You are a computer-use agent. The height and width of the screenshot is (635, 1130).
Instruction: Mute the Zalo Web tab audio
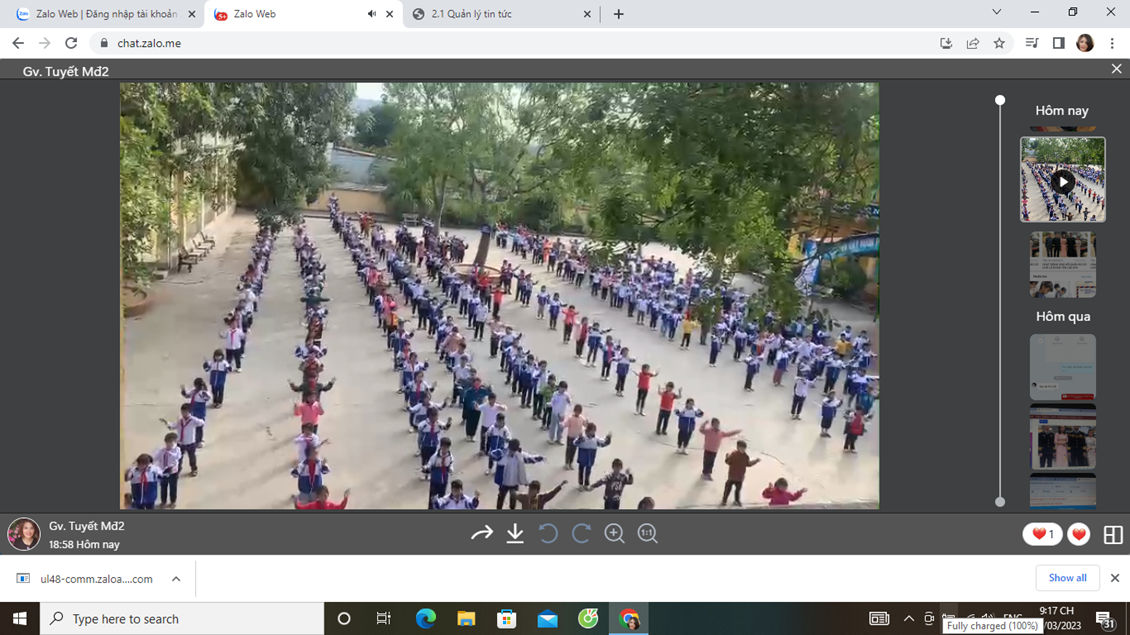[x=372, y=14]
